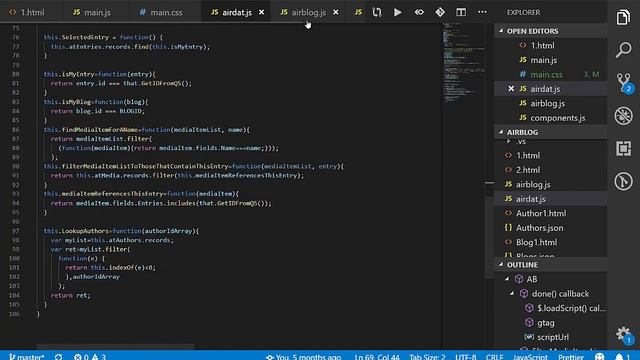The width and height of the screenshot is (640, 360).
Task: Click Prettier in the status bar
Action: [571, 357]
